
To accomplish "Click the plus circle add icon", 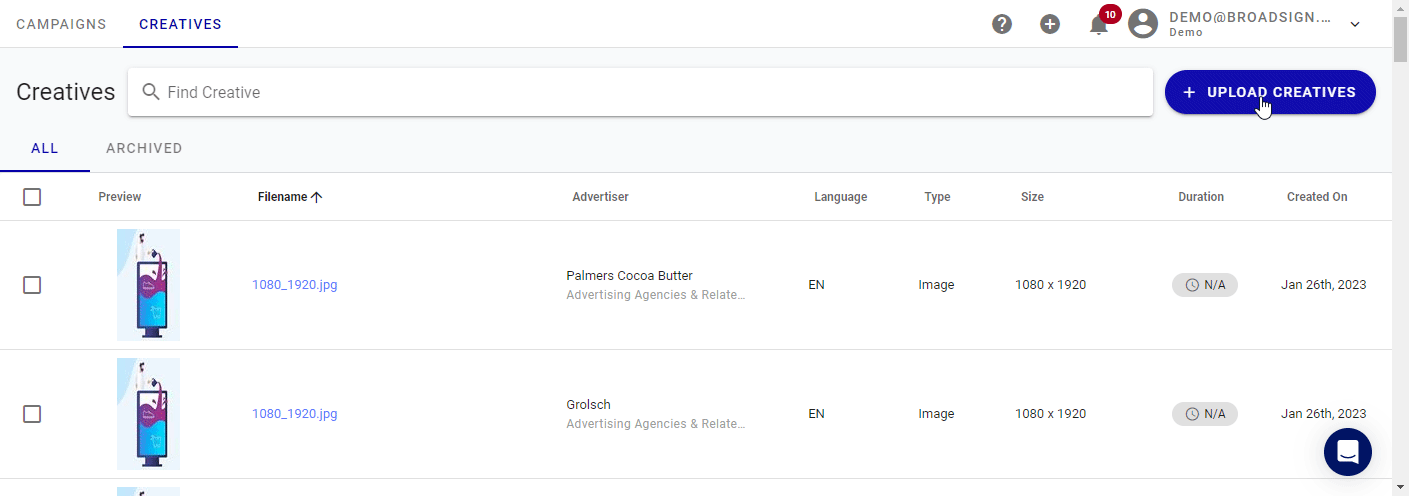I will (1050, 24).
